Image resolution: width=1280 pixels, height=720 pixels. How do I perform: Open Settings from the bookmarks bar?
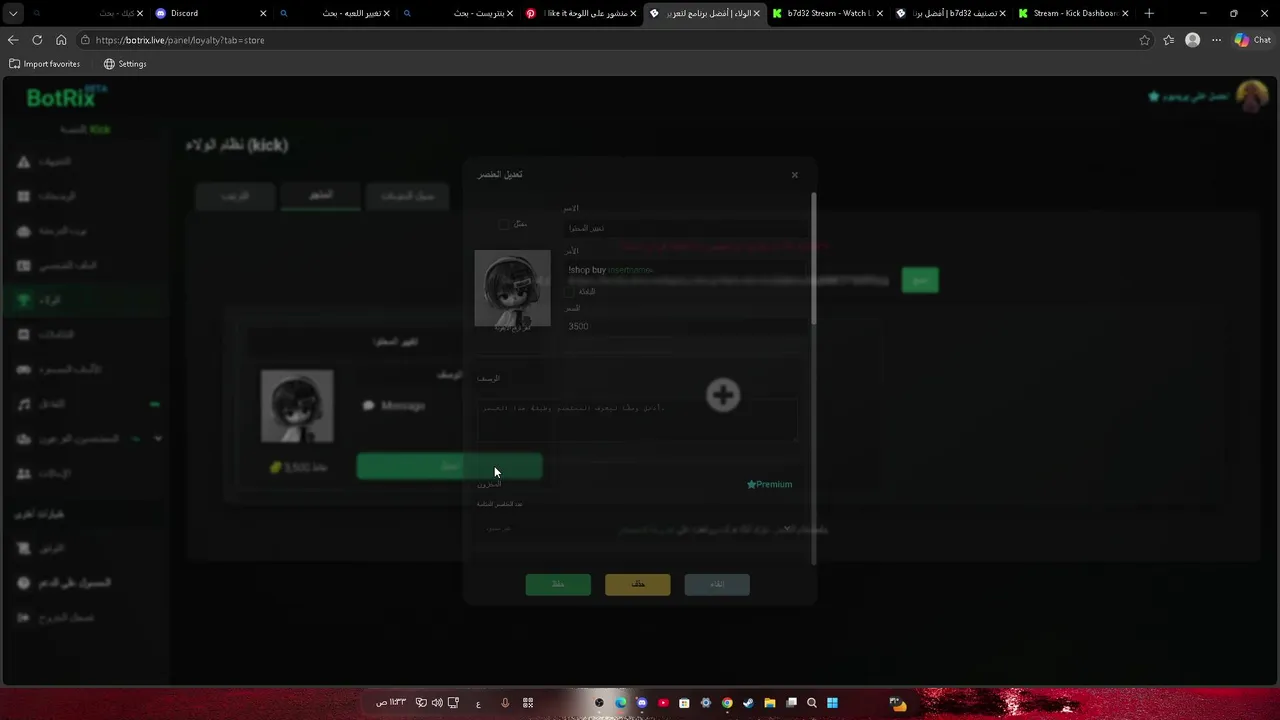click(x=125, y=64)
